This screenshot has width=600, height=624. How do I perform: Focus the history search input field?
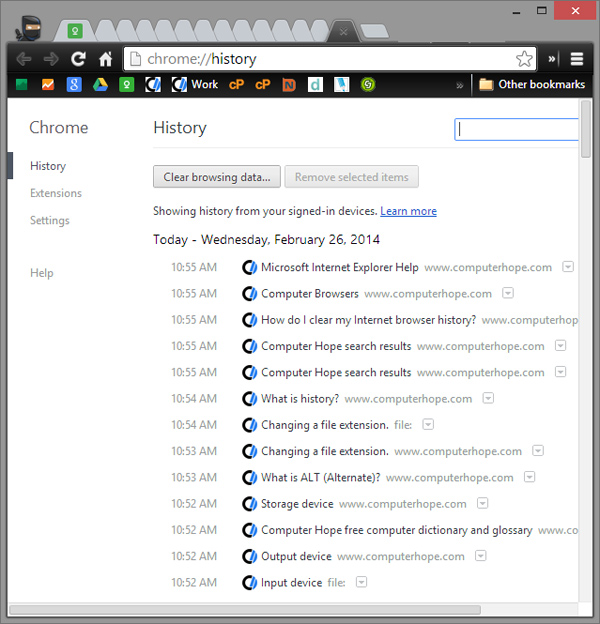point(516,129)
